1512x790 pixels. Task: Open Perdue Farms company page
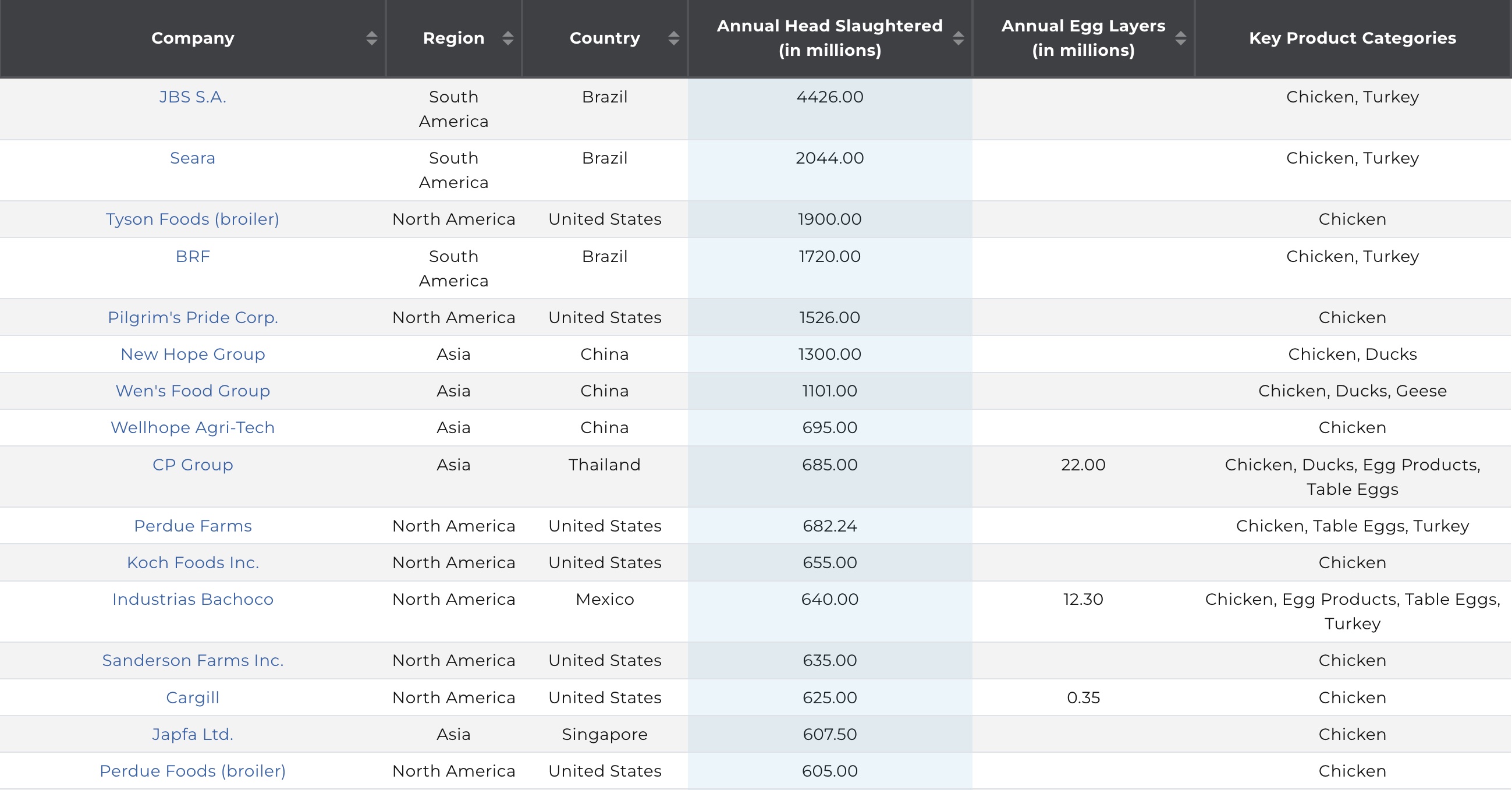click(x=193, y=526)
